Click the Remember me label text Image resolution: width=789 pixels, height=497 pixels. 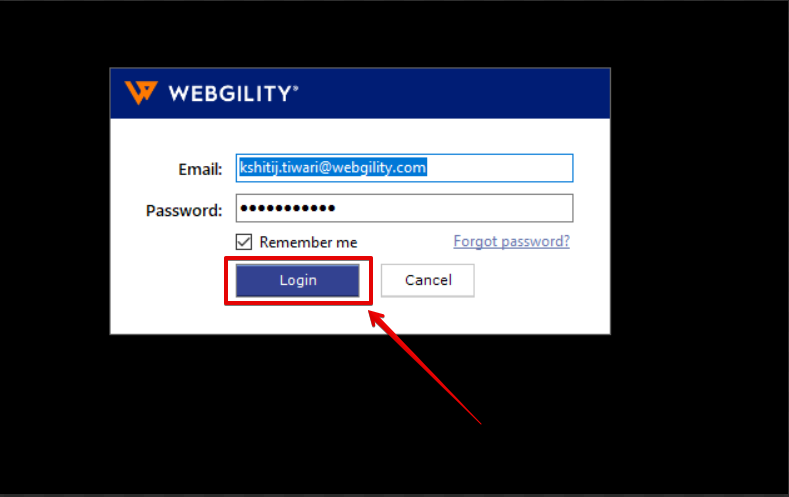click(x=308, y=242)
